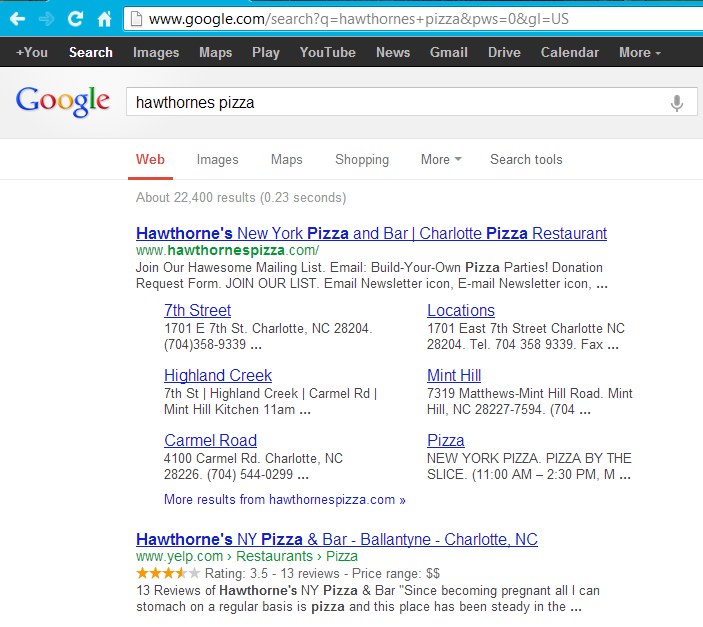Expand the More dropdown under the search box
Viewport: 703px width, 627px height.
click(441, 160)
